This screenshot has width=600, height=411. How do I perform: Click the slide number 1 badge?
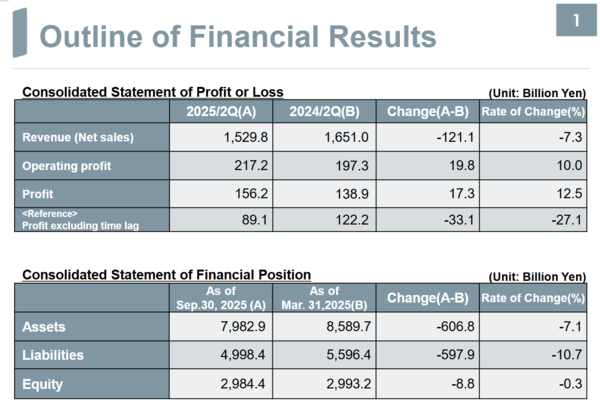[x=576, y=19]
